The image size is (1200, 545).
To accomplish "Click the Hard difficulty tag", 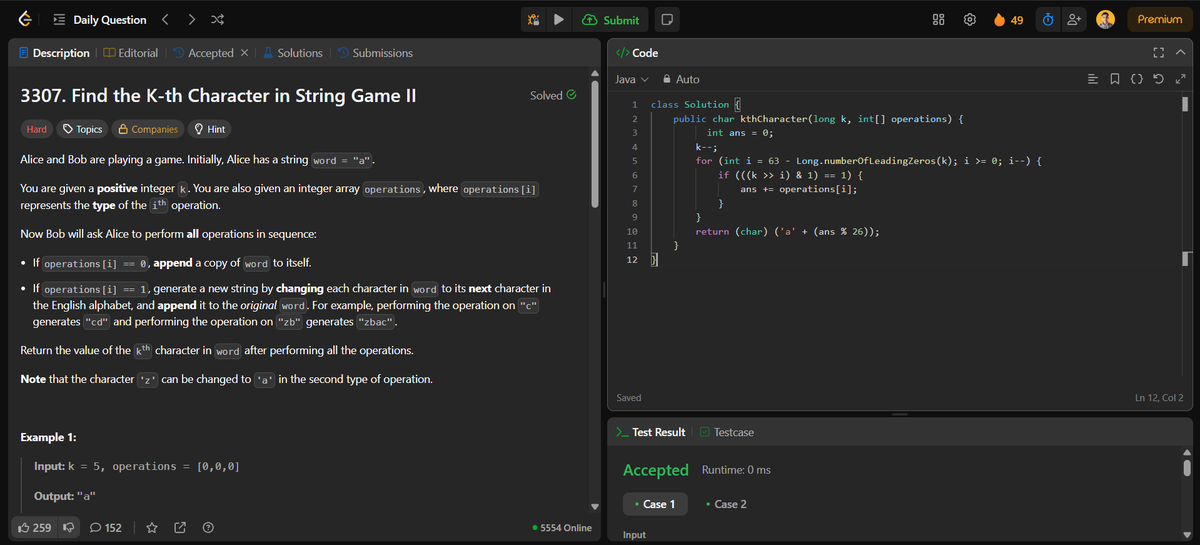I will coord(37,129).
